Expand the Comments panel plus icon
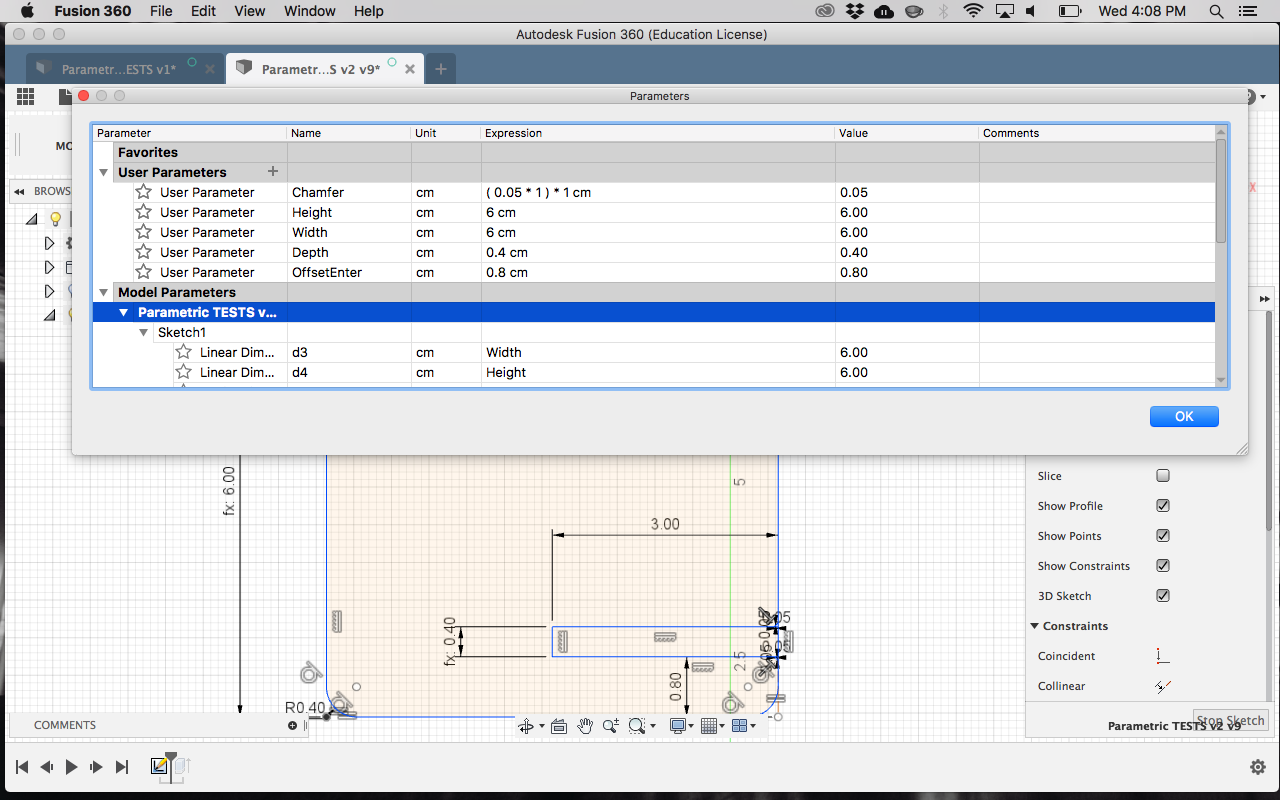This screenshot has width=1280, height=800. tap(292, 725)
